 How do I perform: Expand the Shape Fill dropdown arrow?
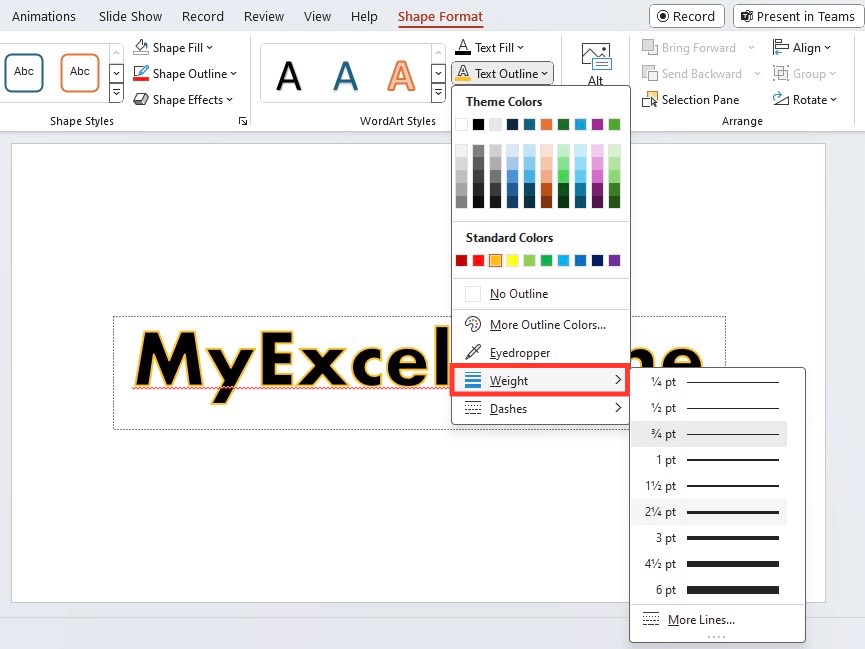(210, 48)
